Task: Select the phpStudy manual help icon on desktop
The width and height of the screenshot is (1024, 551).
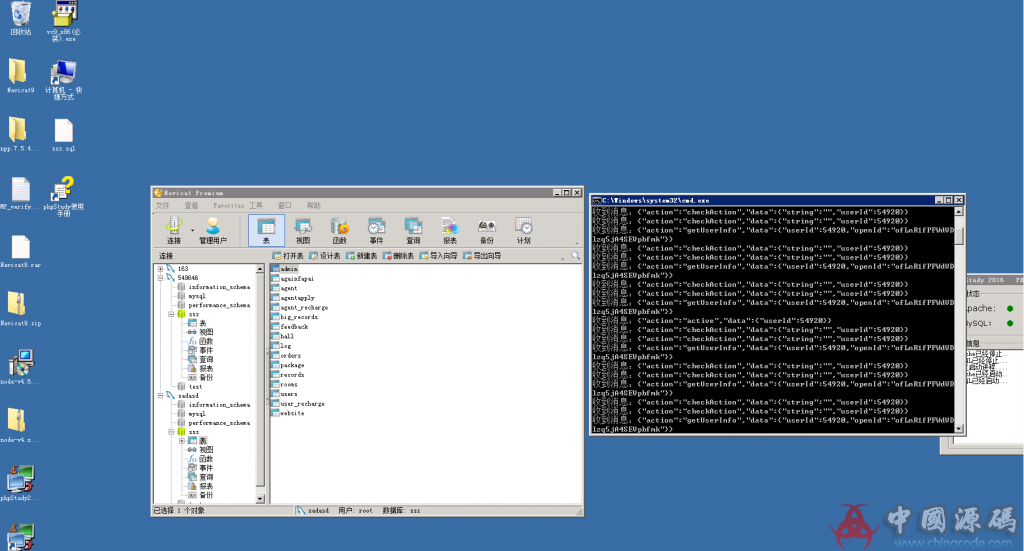Action: (63, 197)
